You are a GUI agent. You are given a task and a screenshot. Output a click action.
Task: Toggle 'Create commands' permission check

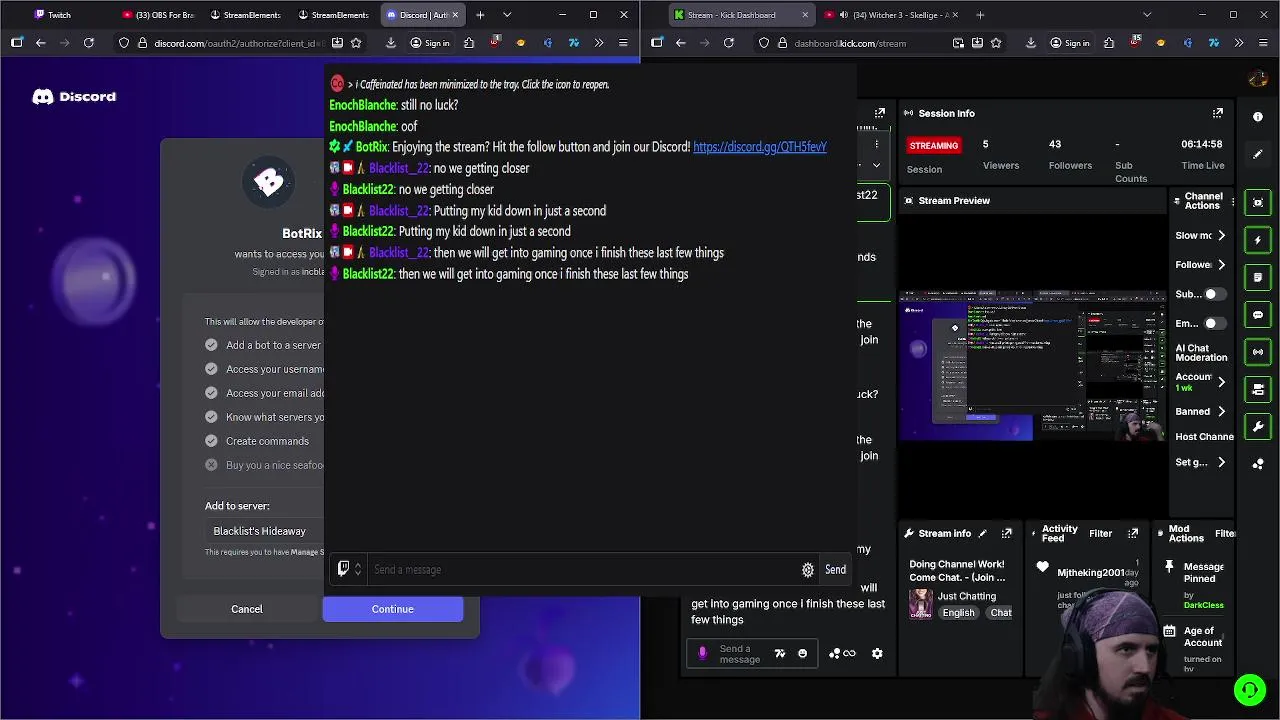211,441
